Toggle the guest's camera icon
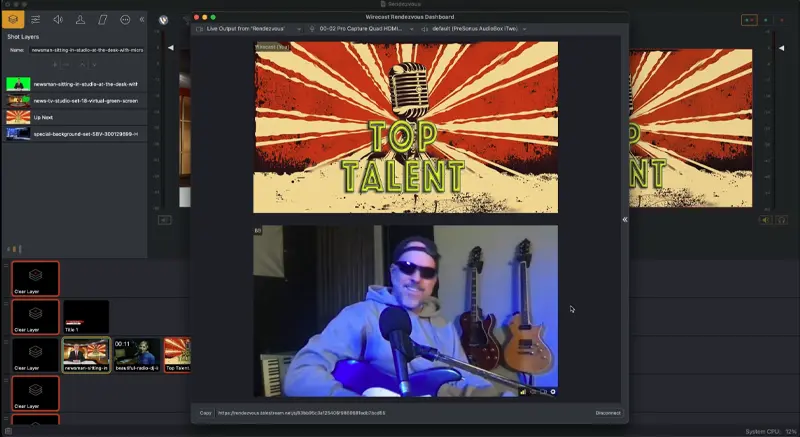800x437 pixels. click(x=543, y=392)
